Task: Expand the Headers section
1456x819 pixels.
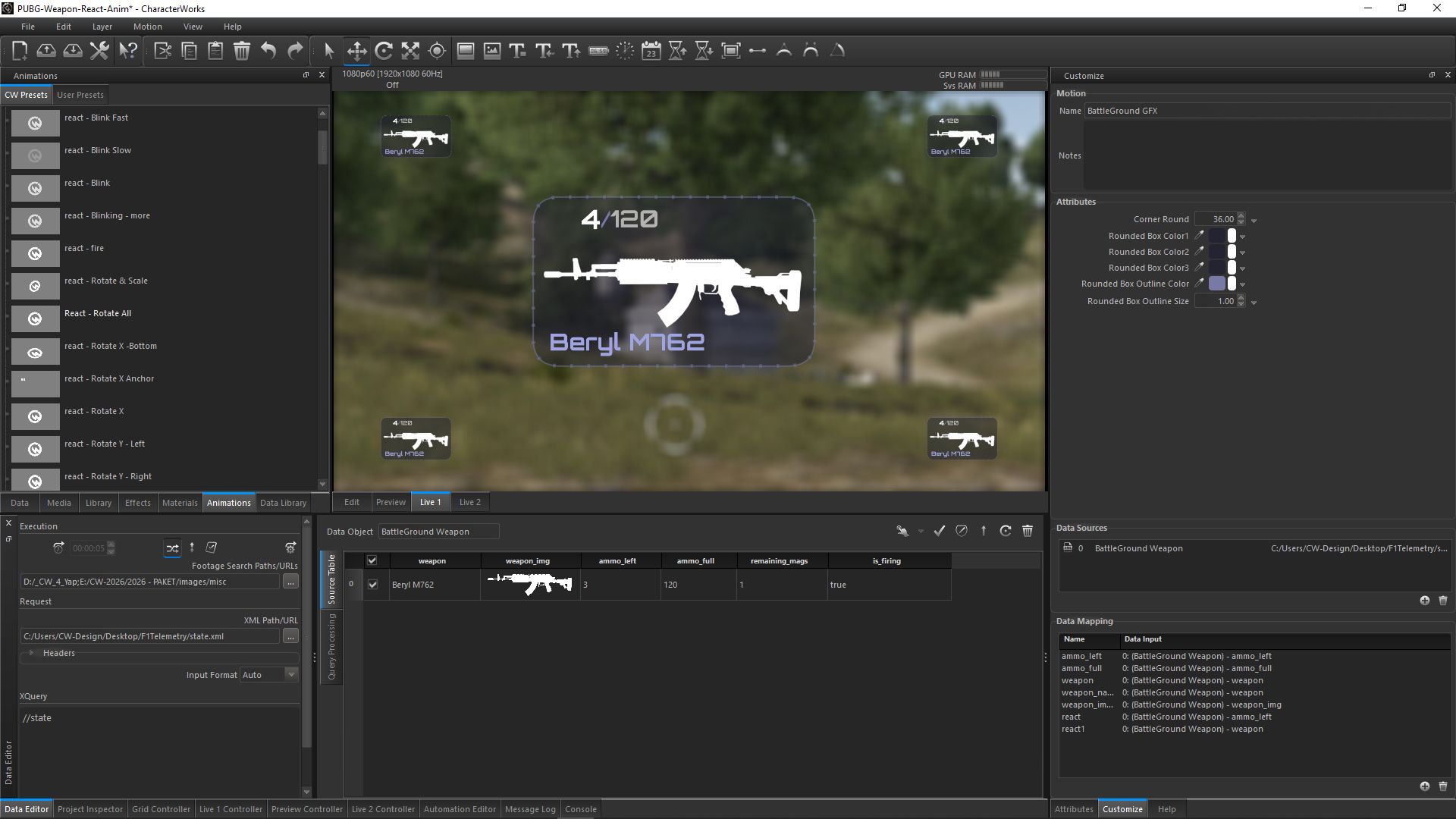Action: 32,653
